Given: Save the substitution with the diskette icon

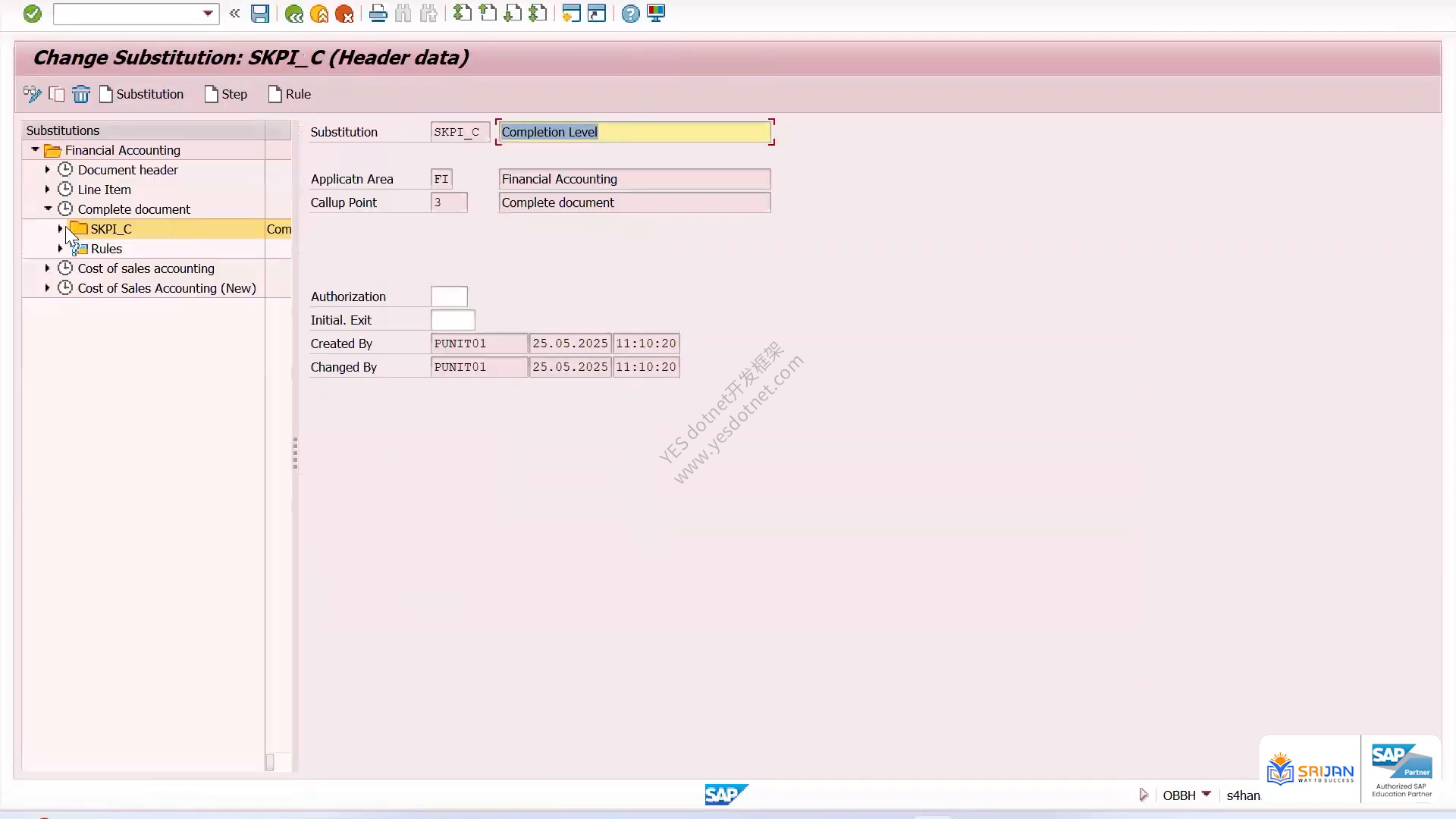Looking at the screenshot, I should [260, 14].
